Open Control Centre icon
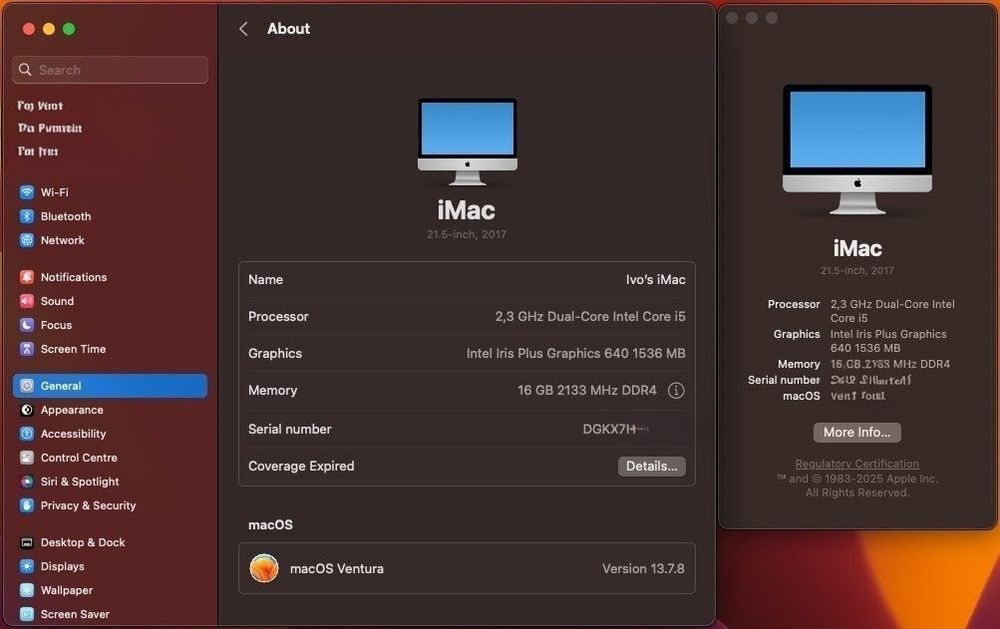The image size is (1000, 629). (27, 457)
